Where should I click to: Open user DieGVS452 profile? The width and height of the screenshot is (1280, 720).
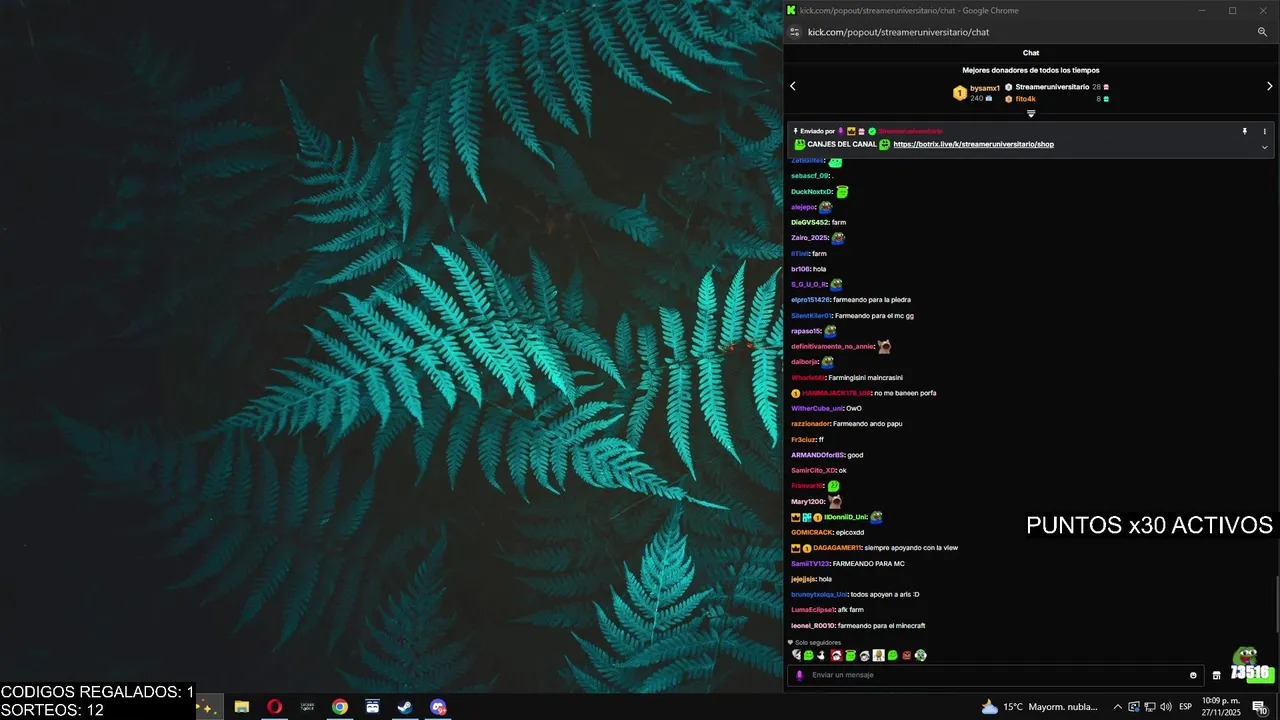coord(810,222)
